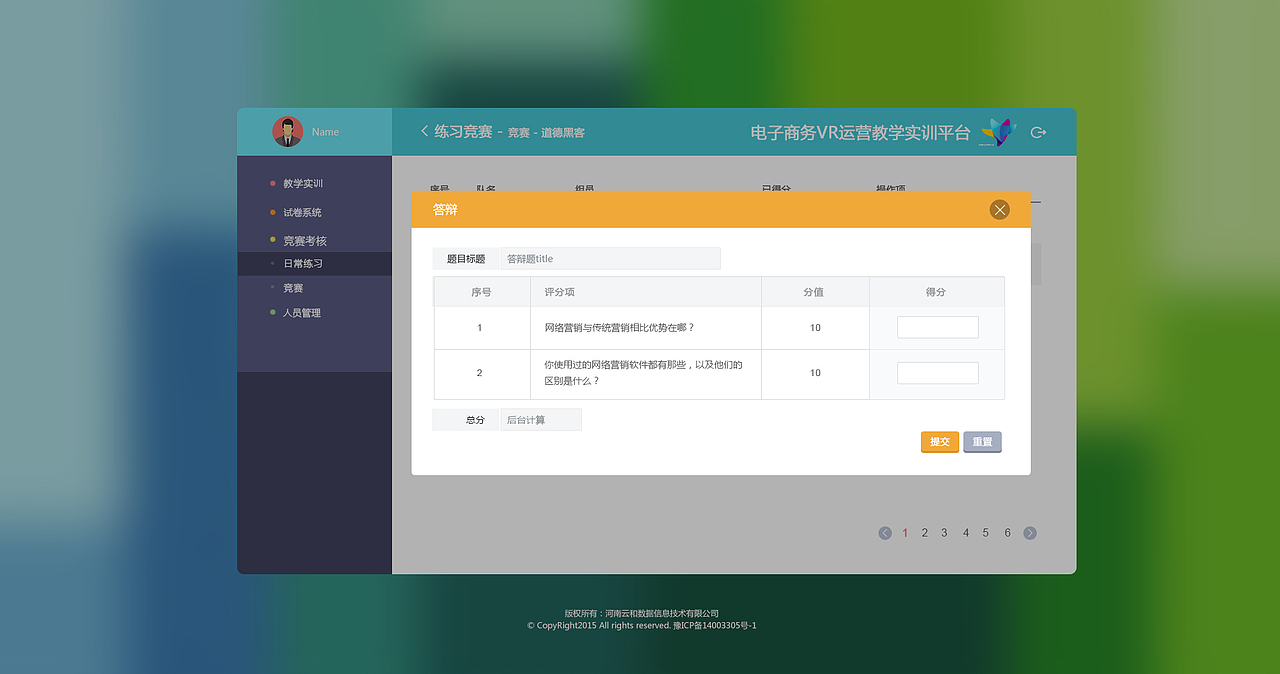
Task: Click the user avatar photo above the sidebar
Action: (287, 131)
